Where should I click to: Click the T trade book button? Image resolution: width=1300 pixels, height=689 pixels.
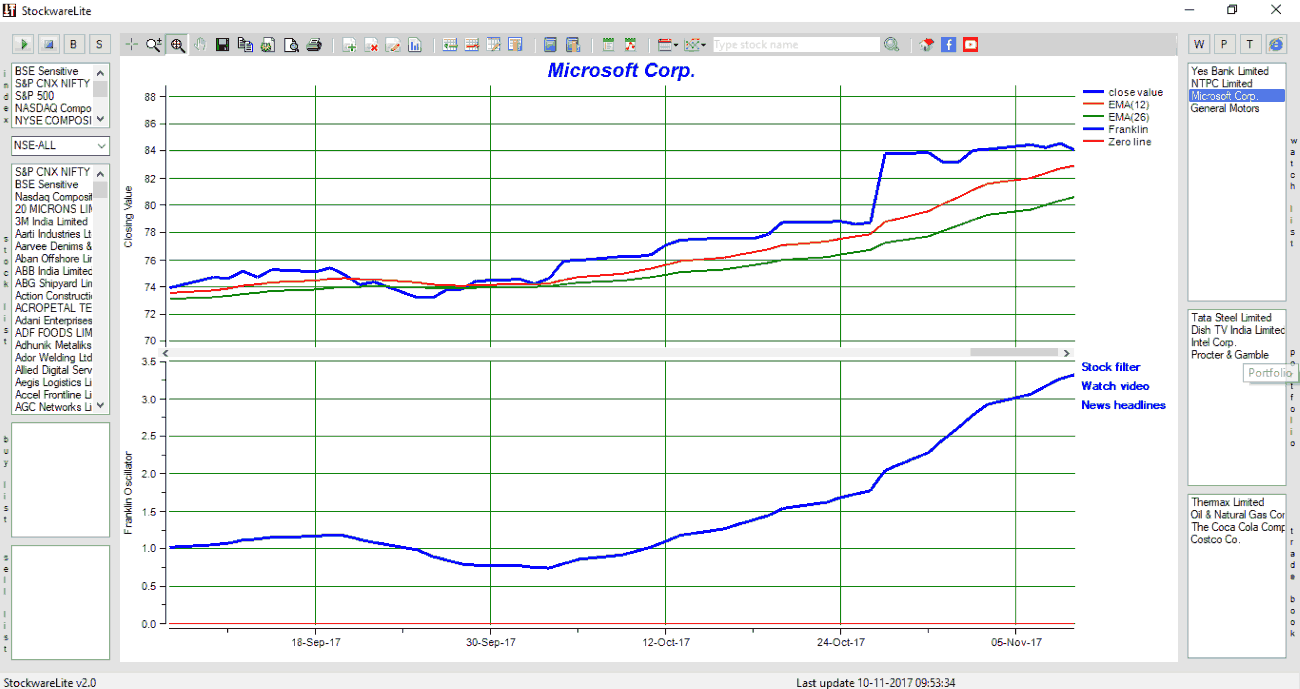[1250, 44]
